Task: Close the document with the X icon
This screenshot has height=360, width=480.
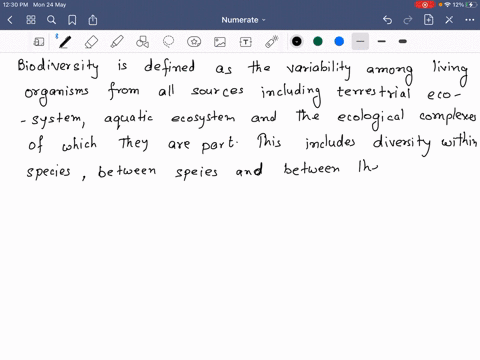Action: (x=449, y=20)
